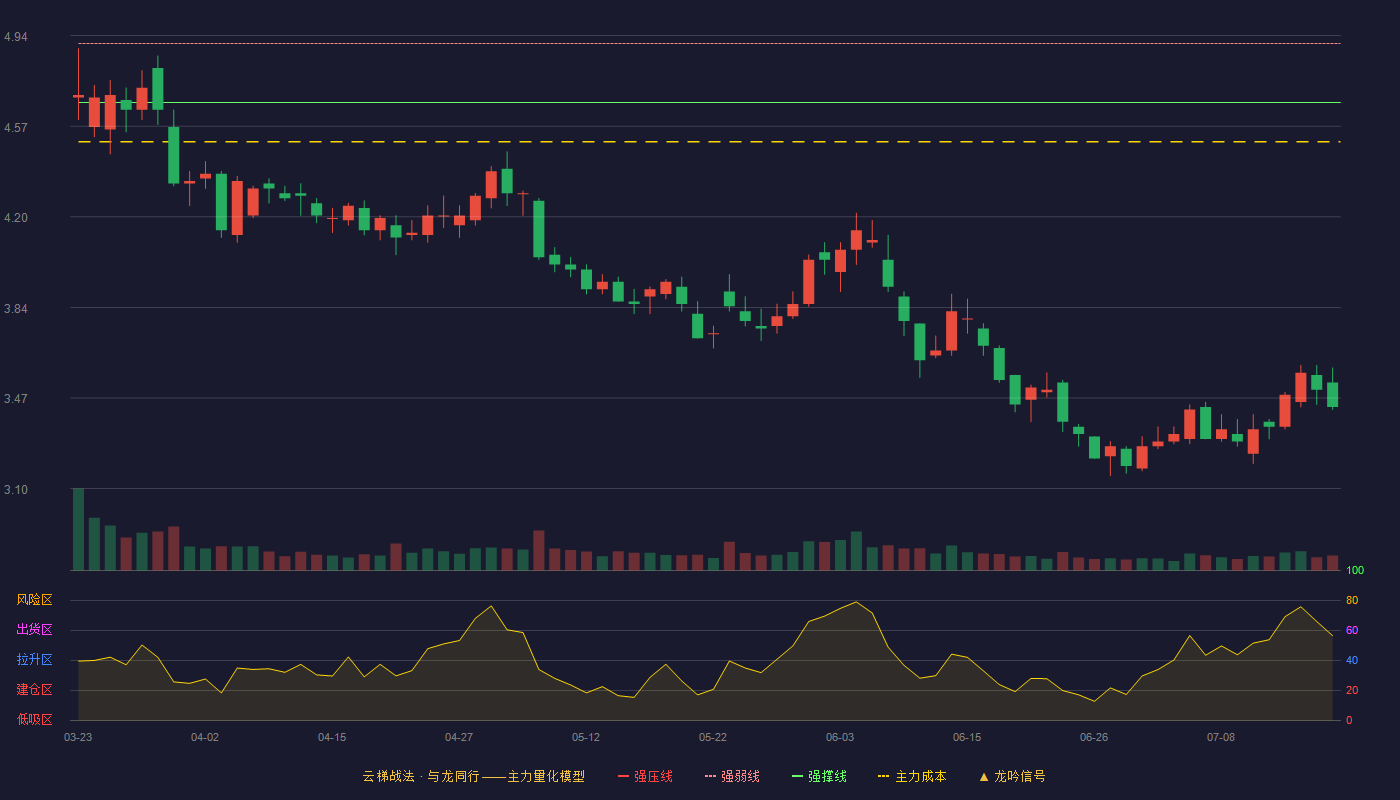Click the tallest volume bar at 03-23
This screenshot has height=800, width=1400.
(x=78, y=529)
